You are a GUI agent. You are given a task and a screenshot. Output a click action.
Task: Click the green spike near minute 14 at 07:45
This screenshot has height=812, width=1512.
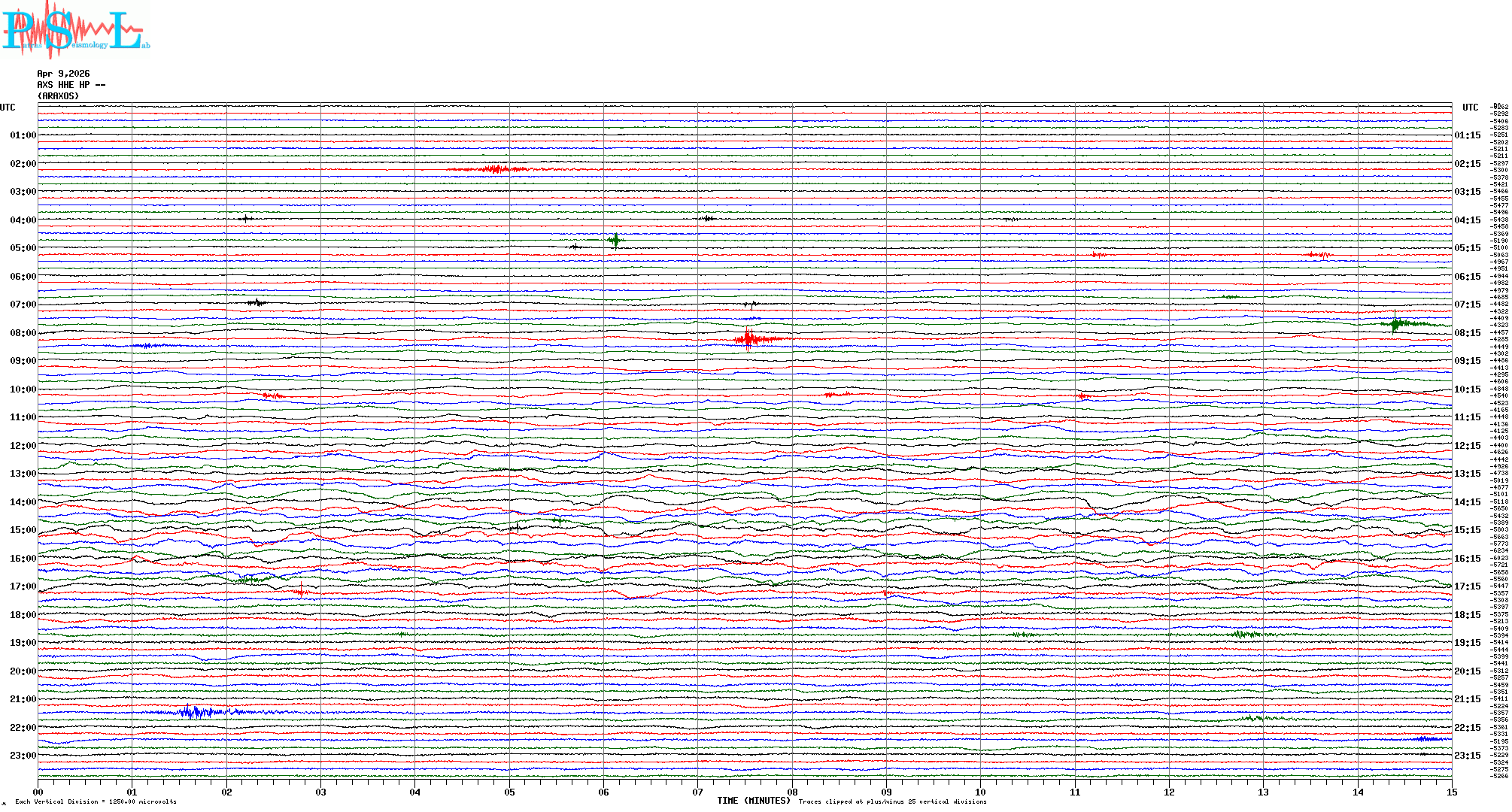pos(1395,324)
